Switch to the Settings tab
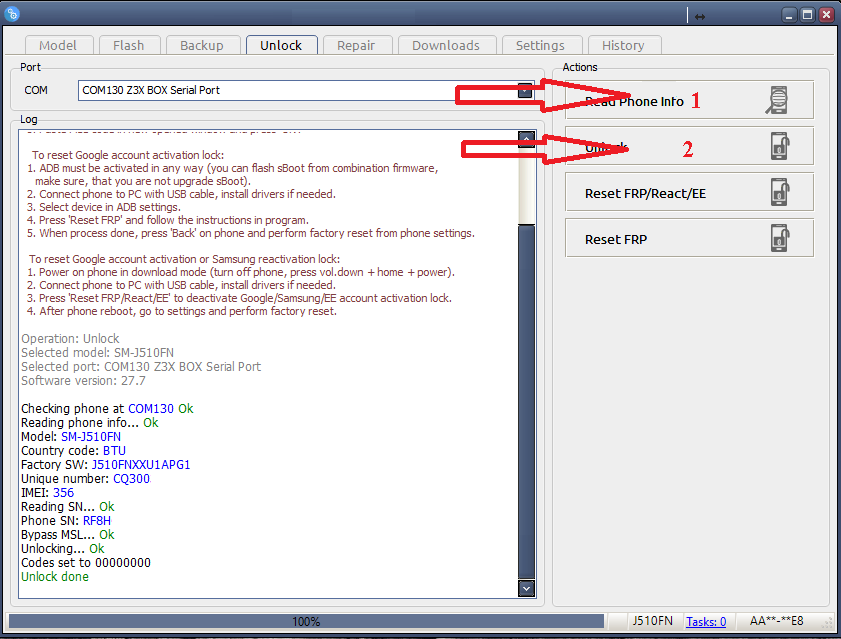Screen dimensions: 841x639 pyautogui.click(x=541, y=46)
